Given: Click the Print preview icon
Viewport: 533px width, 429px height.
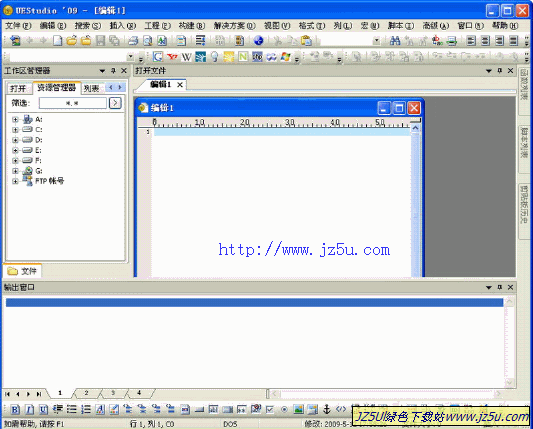Looking at the screenshot, I should coord(148,41).
